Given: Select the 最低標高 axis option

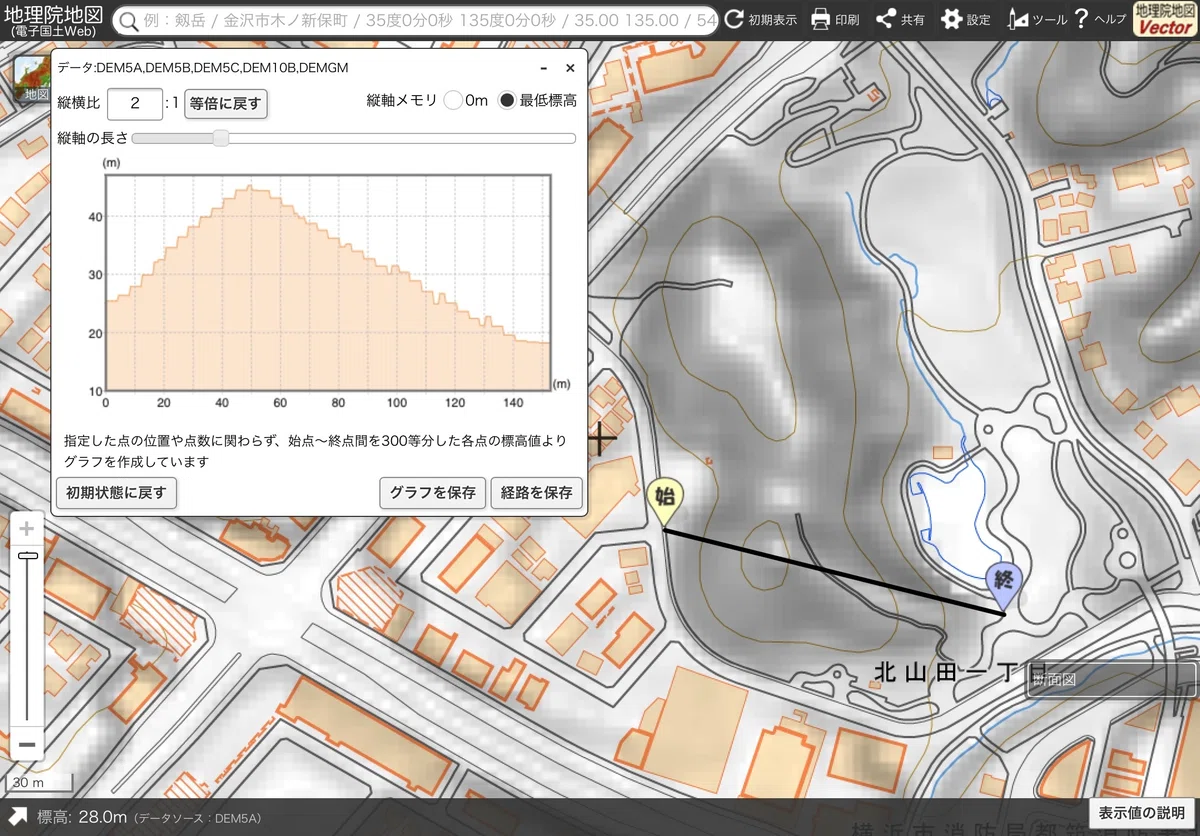Looking at the screenshot, I should pyautogui.click(x=507, y=100).
